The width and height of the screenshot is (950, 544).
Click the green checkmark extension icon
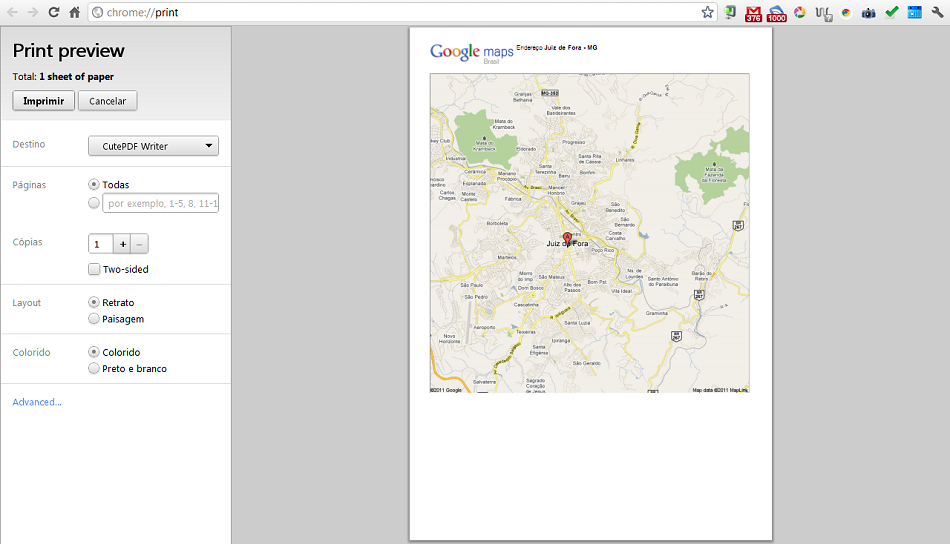pyautogui.click(x=891, y=13)
